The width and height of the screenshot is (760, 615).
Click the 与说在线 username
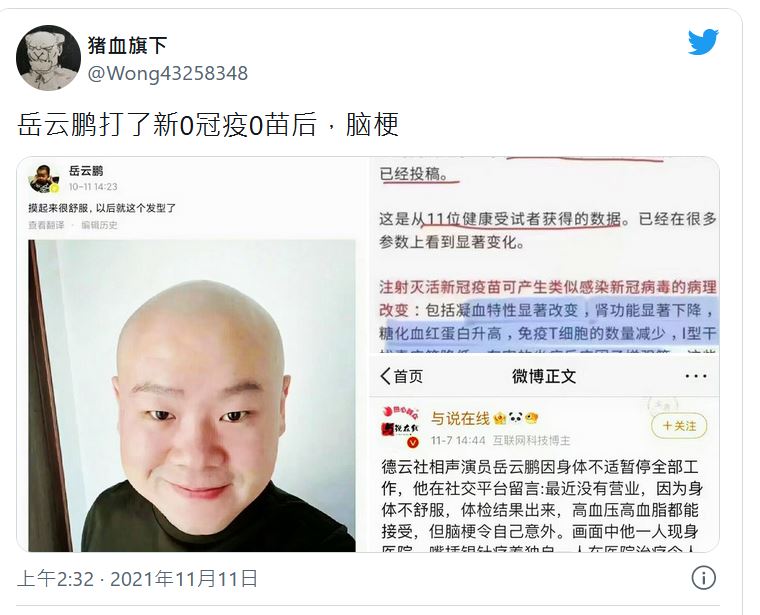tap(460, 418)
